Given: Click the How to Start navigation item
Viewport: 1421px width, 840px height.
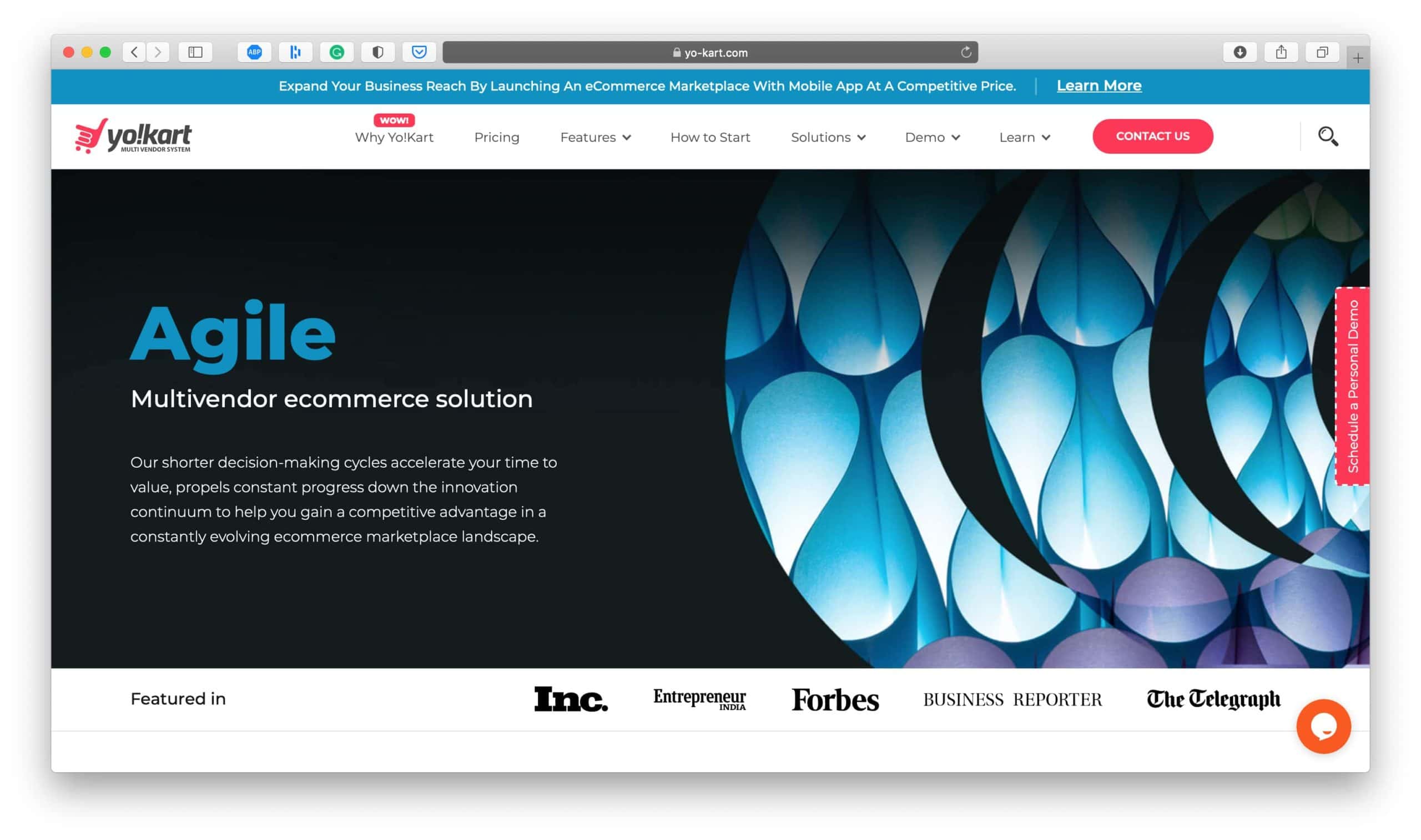Looking at the screenshot, I should tap(710, 136).
